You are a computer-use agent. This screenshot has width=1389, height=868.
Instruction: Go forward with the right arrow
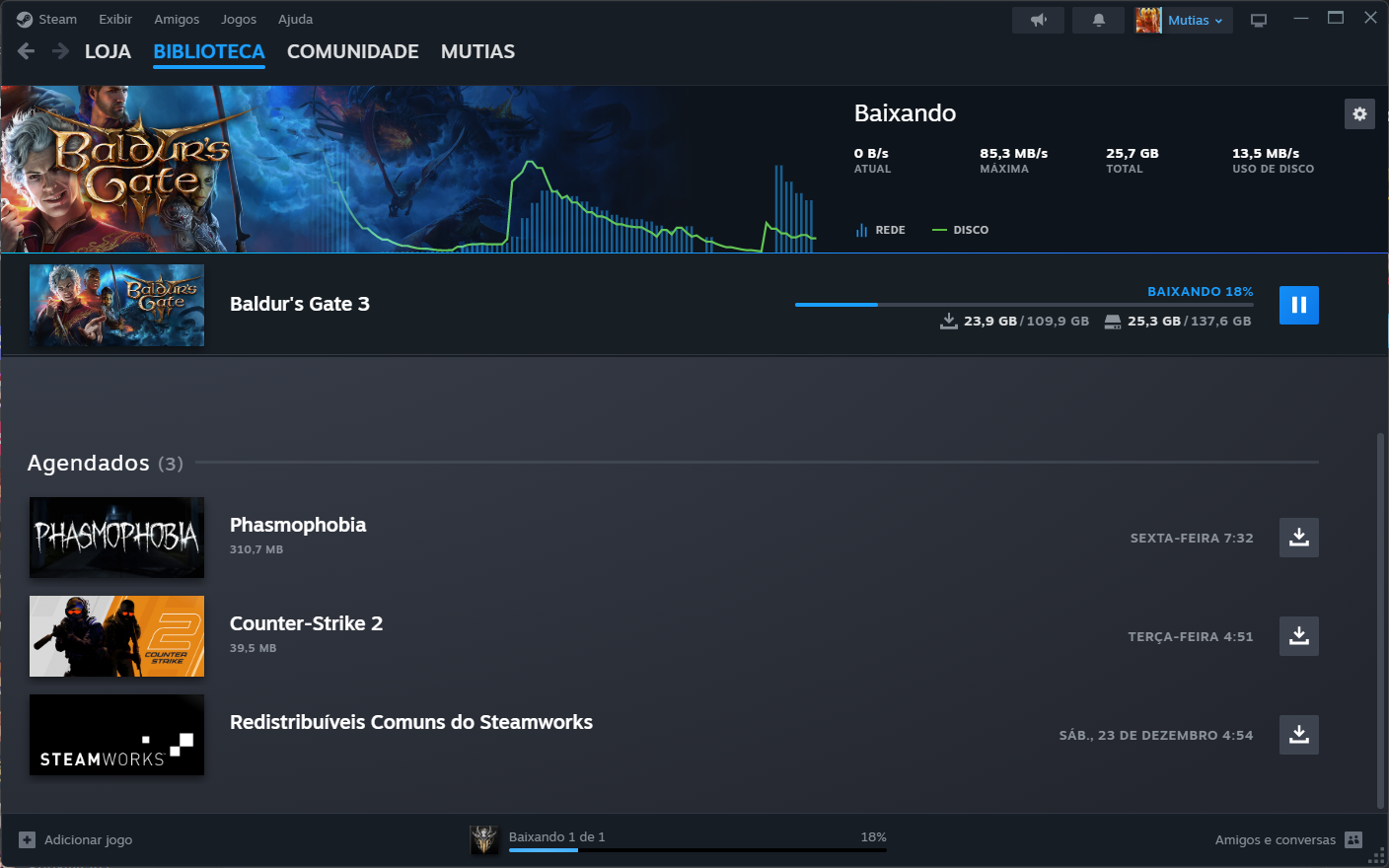[x=60, y=51]
